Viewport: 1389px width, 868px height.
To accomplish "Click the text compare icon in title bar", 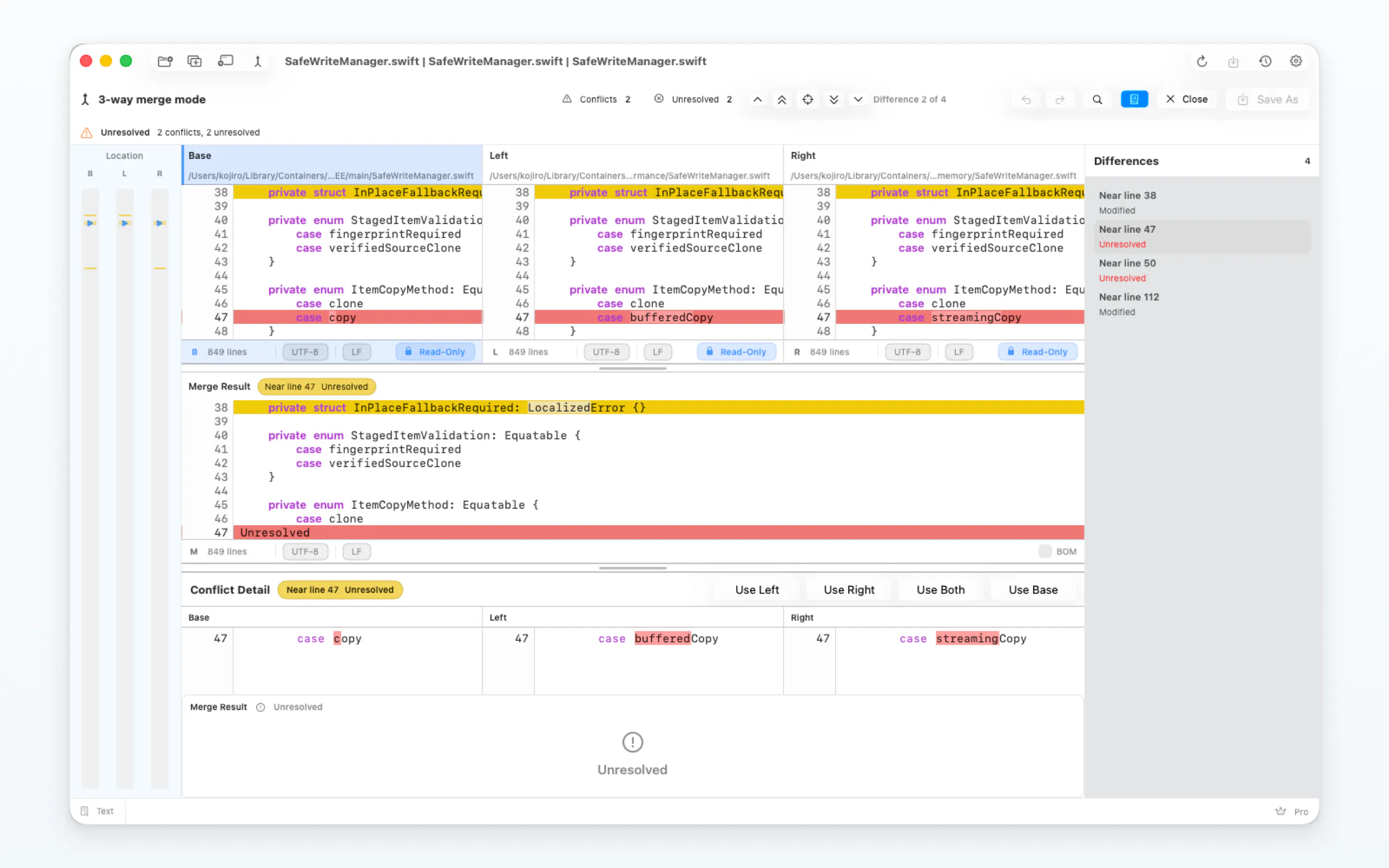I will pos(226,61).
